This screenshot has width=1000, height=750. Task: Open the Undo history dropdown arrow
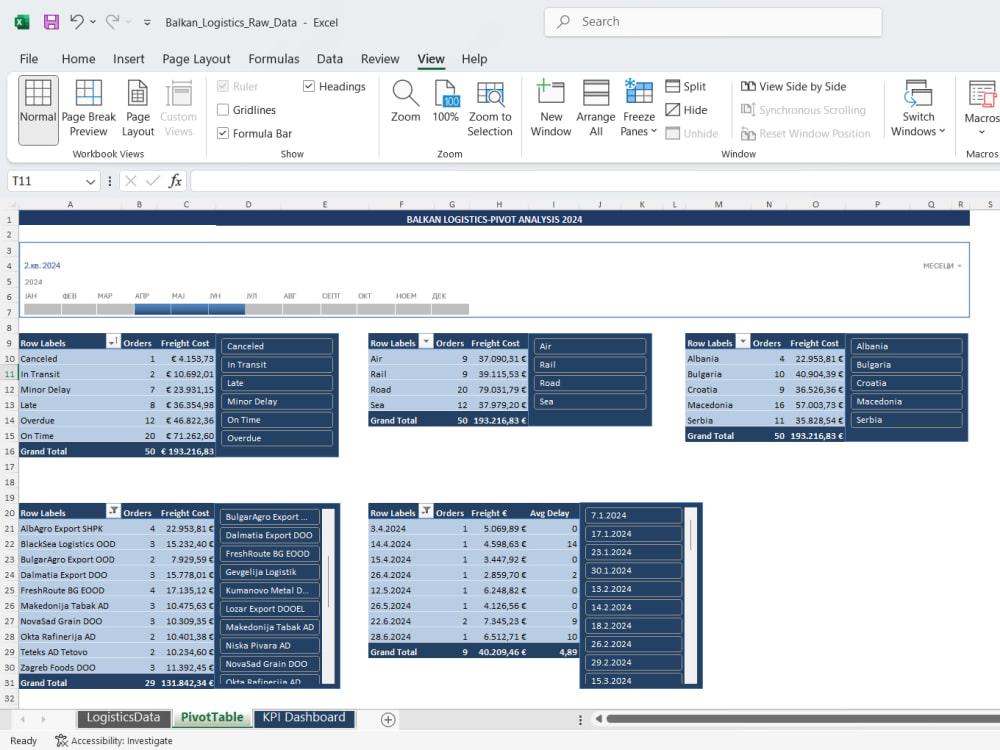pos(93,22)
